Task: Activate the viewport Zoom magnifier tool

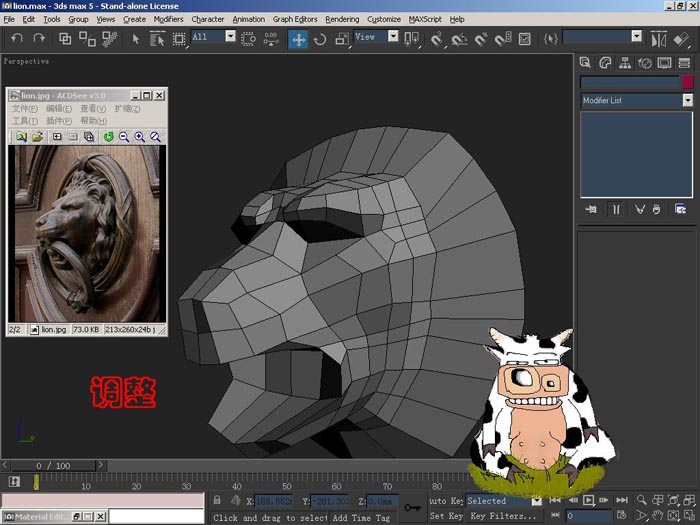Action: (x=641, y=500)
